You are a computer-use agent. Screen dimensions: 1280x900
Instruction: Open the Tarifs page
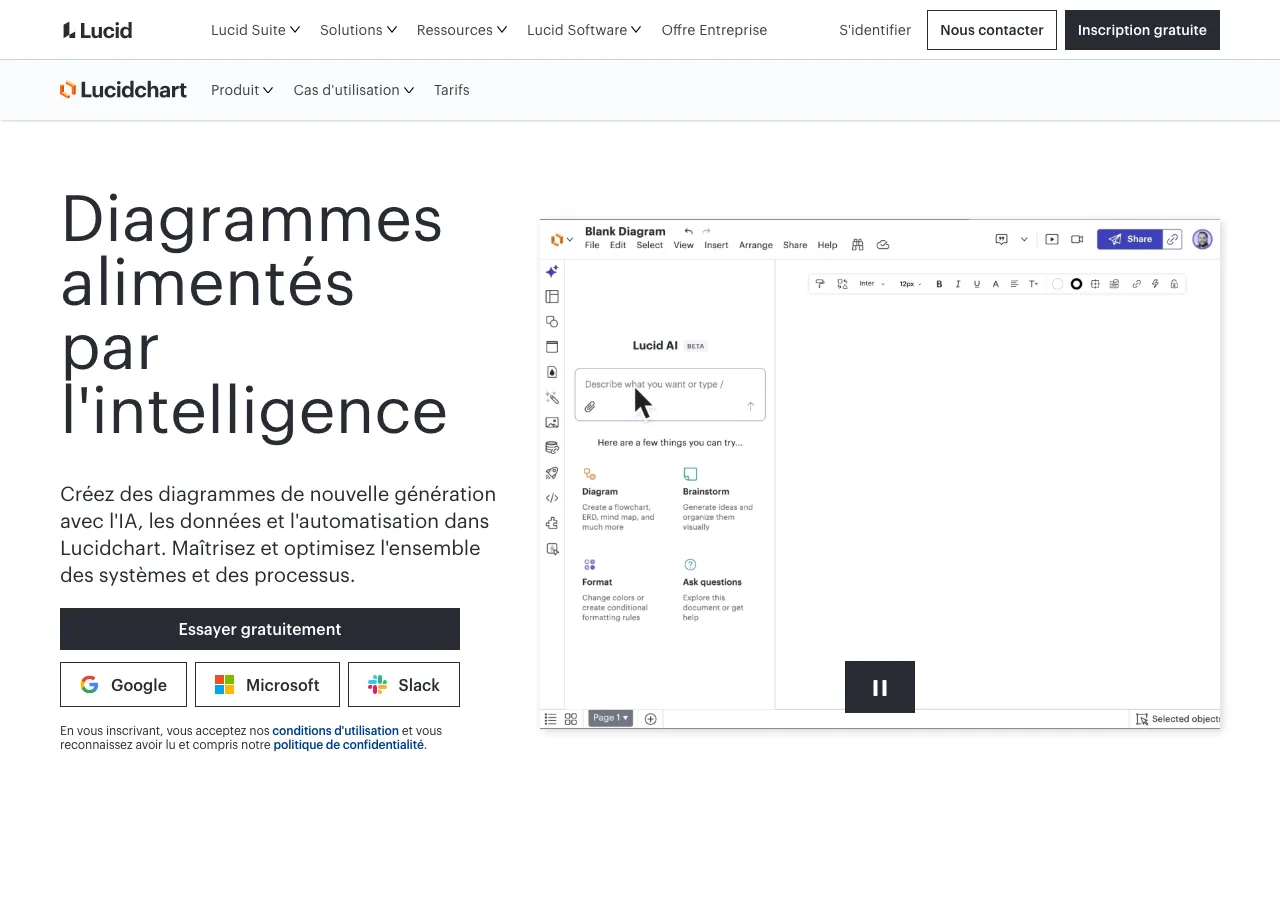pos(452,90)
